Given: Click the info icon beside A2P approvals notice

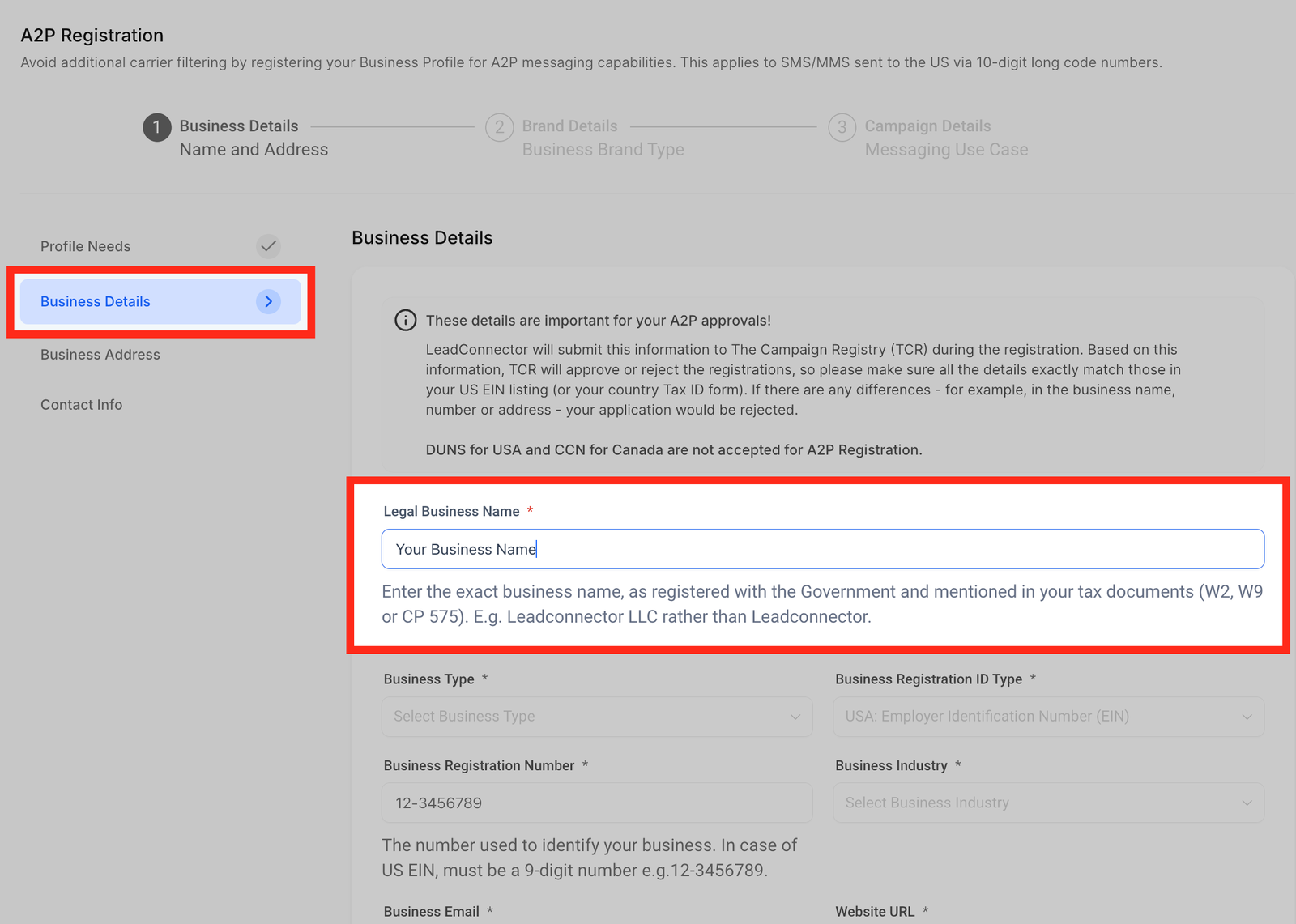Looking at the screenshot, I should pyautogui.click(x=405, y=321).
